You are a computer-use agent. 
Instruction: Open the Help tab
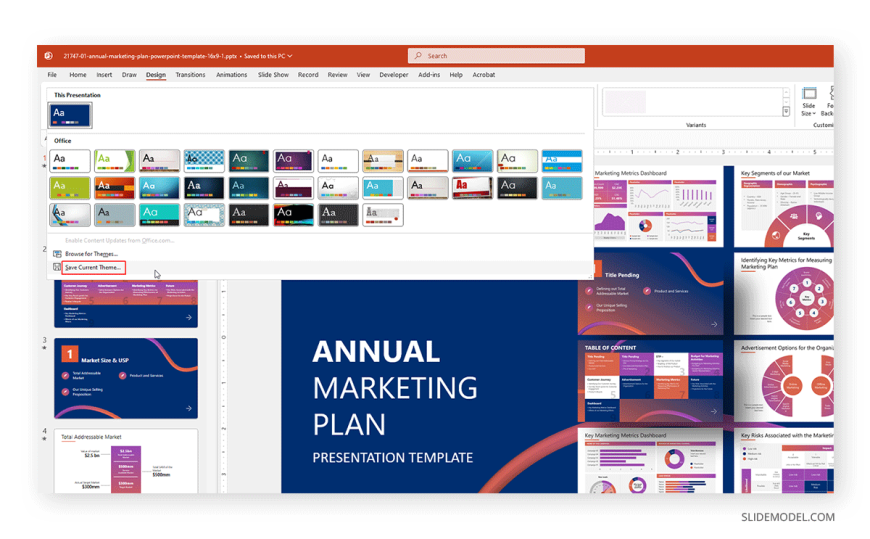(456, 74)
